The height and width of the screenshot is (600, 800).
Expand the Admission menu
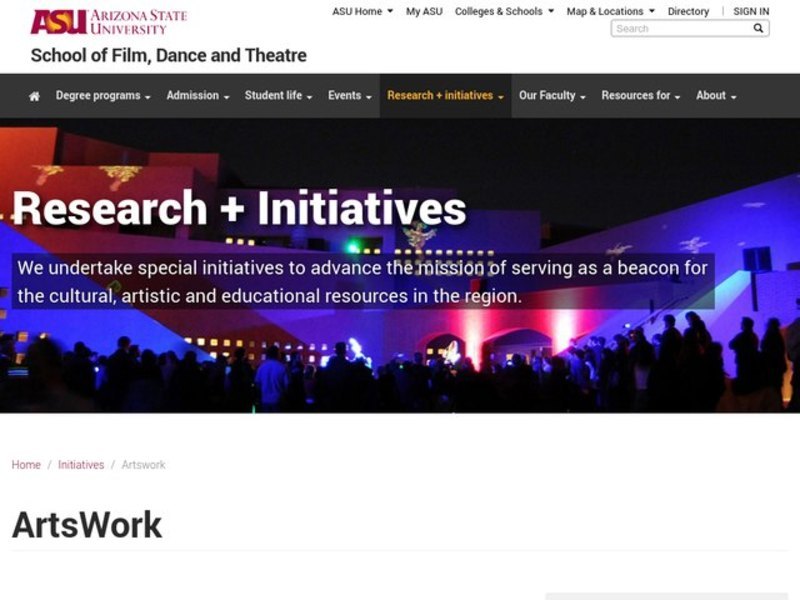[198, 96]
